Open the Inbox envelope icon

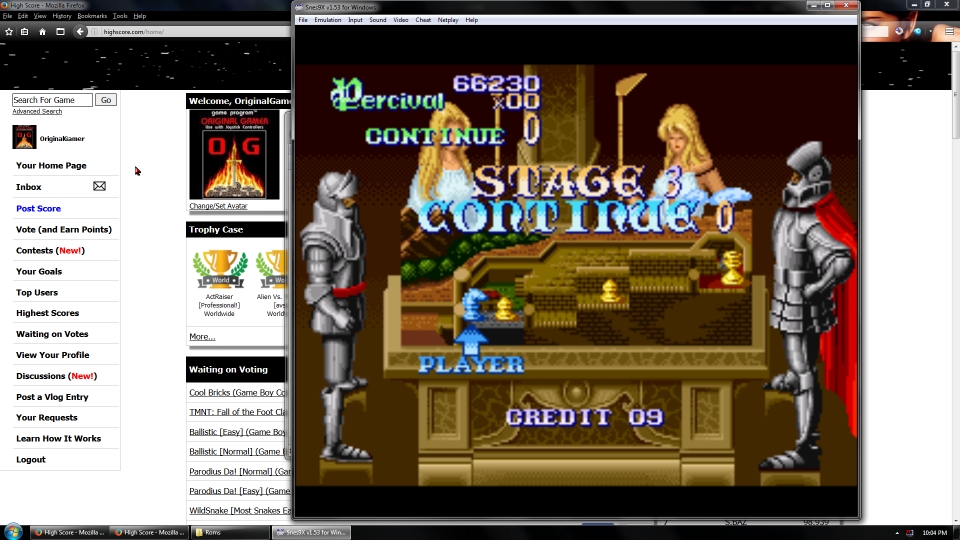point(99,186)
